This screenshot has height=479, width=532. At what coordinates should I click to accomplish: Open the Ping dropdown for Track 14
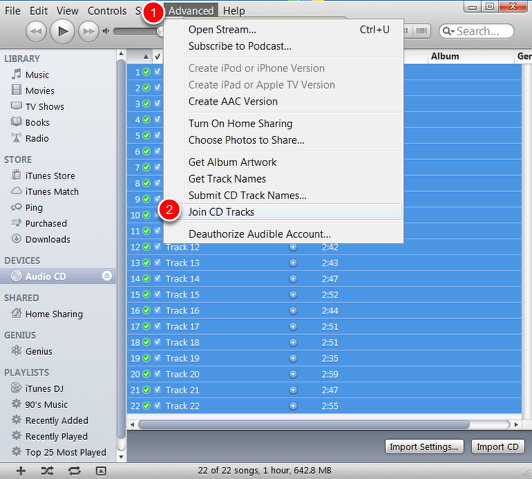click(x=293, y=279)
